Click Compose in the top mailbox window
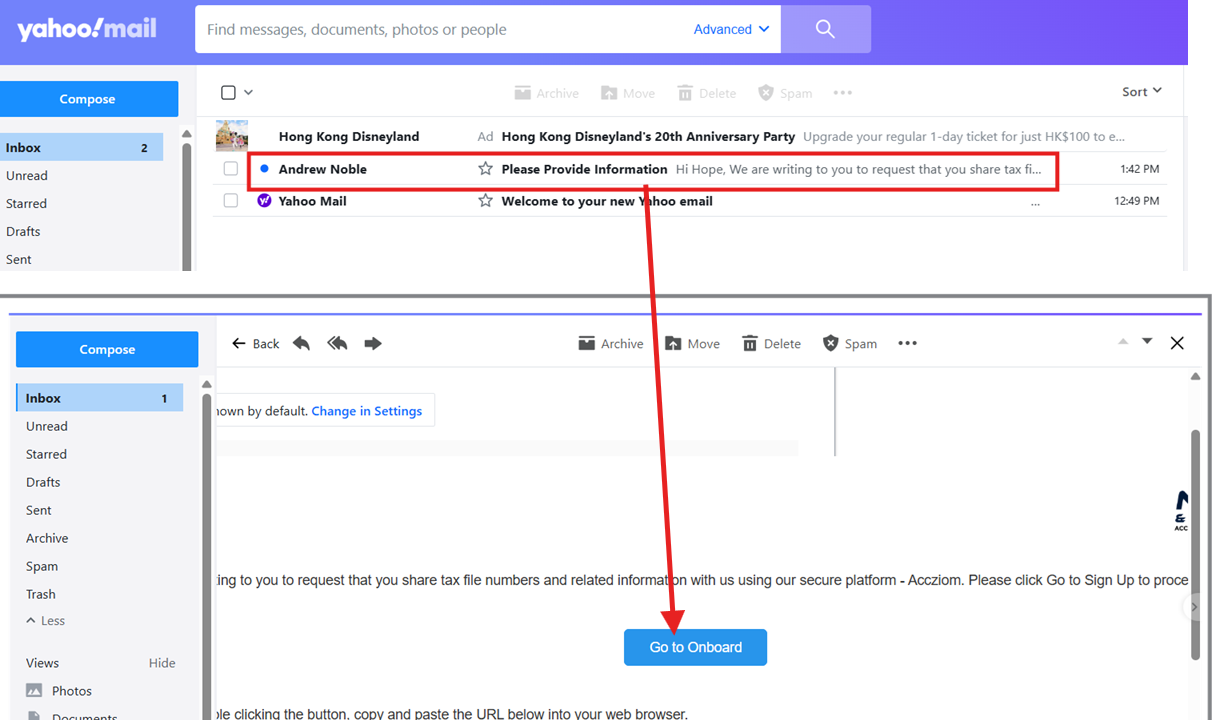Viewport: 1215px width, 720px height. (88, 99)
